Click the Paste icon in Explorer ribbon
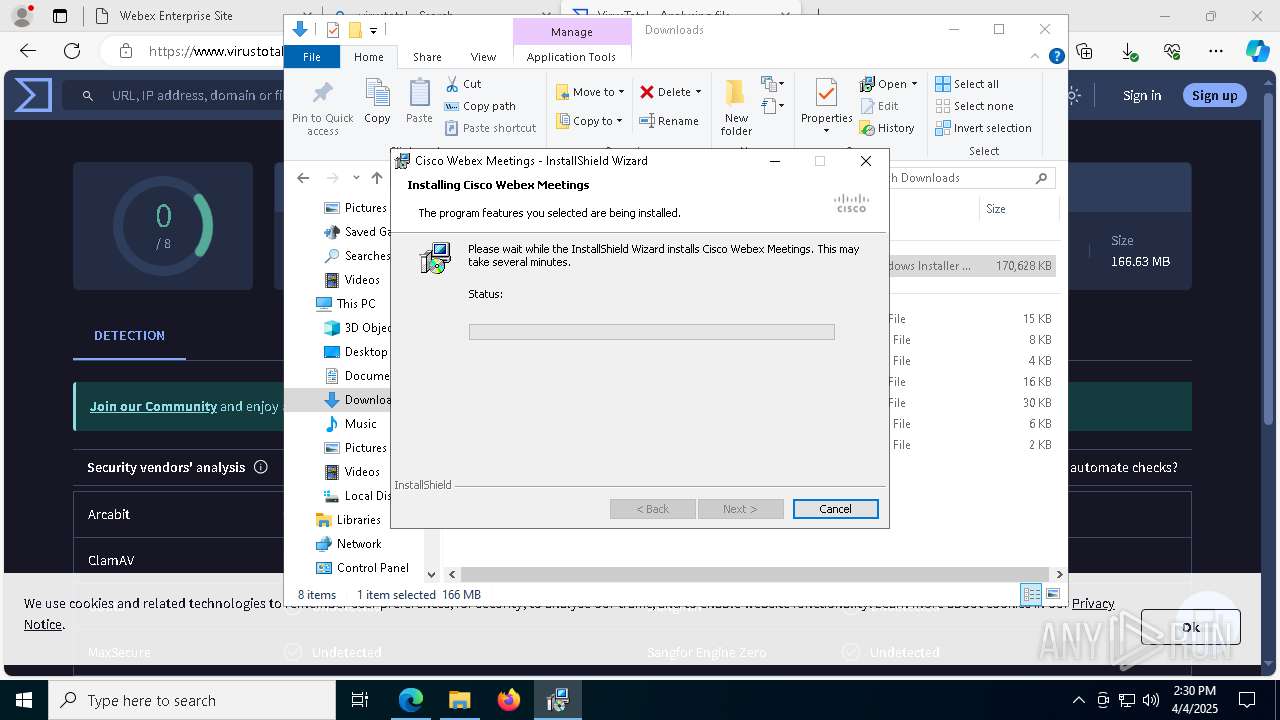 tap(419, 101)
